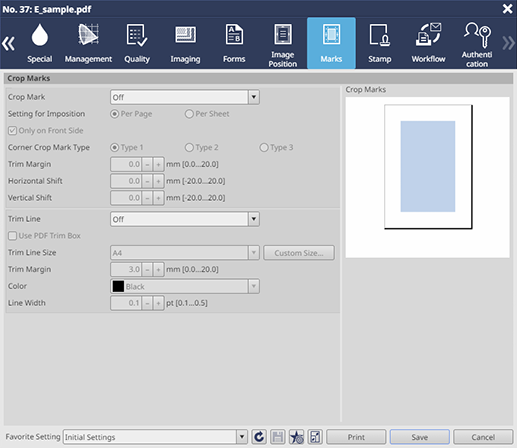Image resolution: width=517 pixels, height=448 pixels.
Task: Click the reset refresh icon beside Favorite Setting
Action: pos(259,437)
